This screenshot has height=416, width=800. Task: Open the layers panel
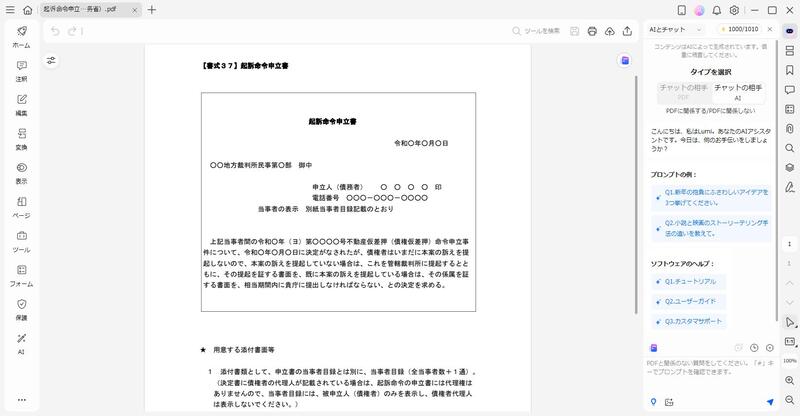pyautogui.click(x=790, y=167)
